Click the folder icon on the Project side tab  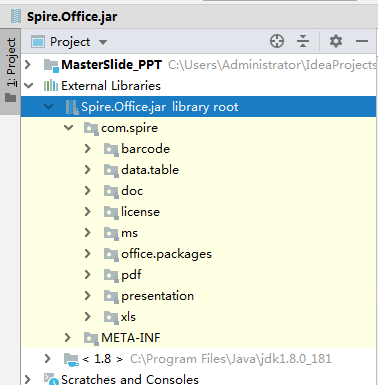11,98
